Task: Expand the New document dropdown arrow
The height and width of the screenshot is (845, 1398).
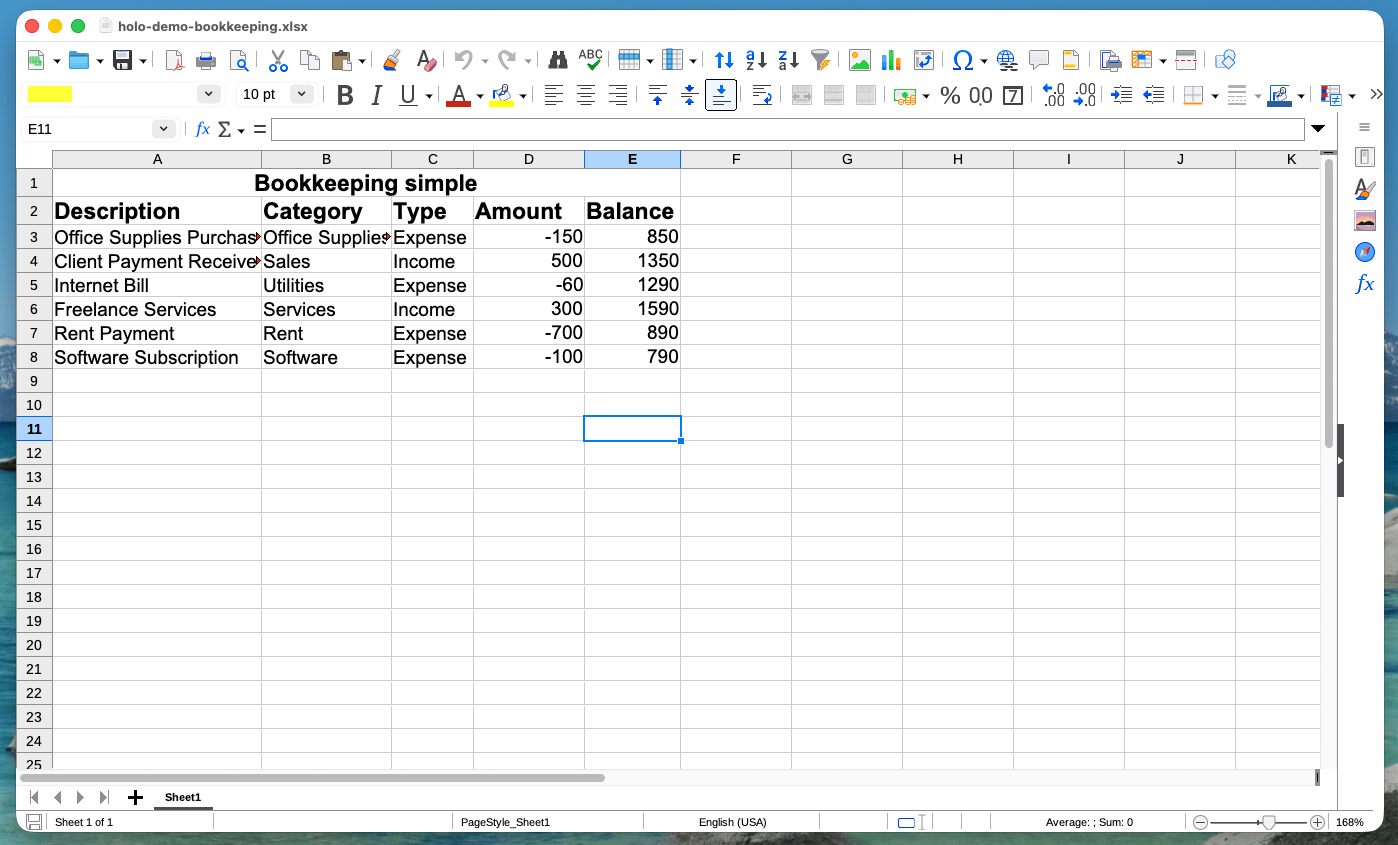Action: 56,62
